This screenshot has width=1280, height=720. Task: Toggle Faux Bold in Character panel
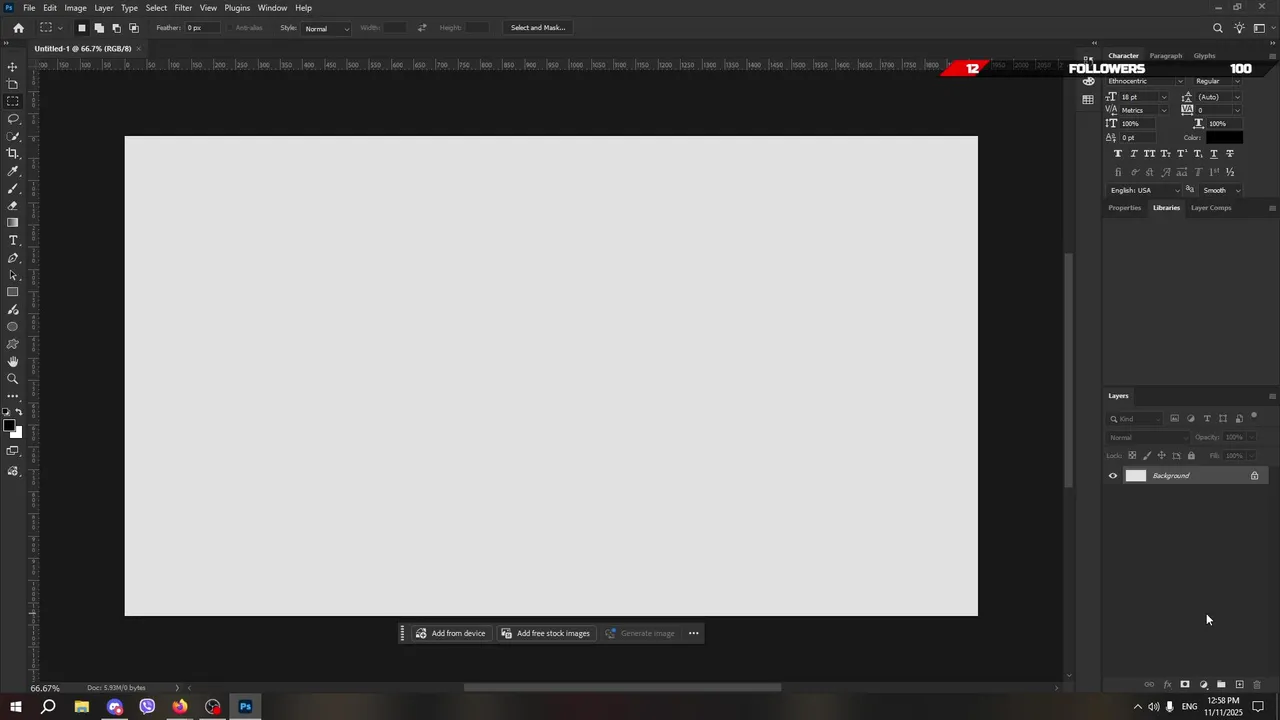[x=1118, y=154]
